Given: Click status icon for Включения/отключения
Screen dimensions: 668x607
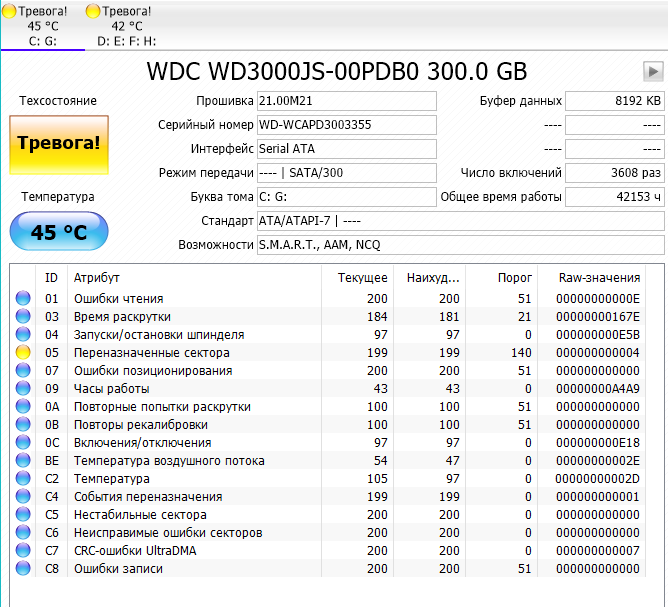Looking at the screenshot, I should (23, 442).
